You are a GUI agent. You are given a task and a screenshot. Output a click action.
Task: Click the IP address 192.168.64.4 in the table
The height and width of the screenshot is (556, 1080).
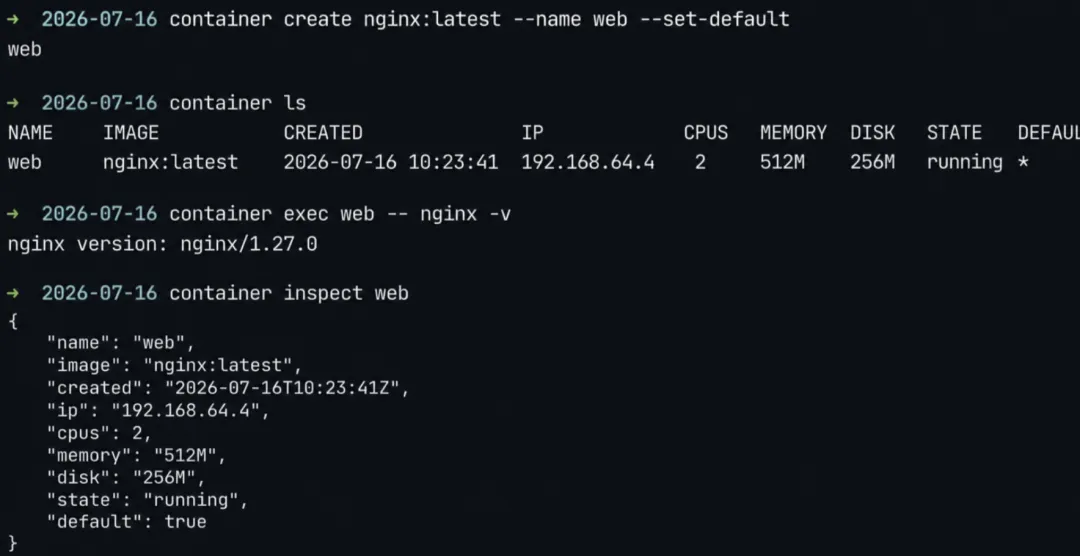pyautogui.click(x=588, y=163)
